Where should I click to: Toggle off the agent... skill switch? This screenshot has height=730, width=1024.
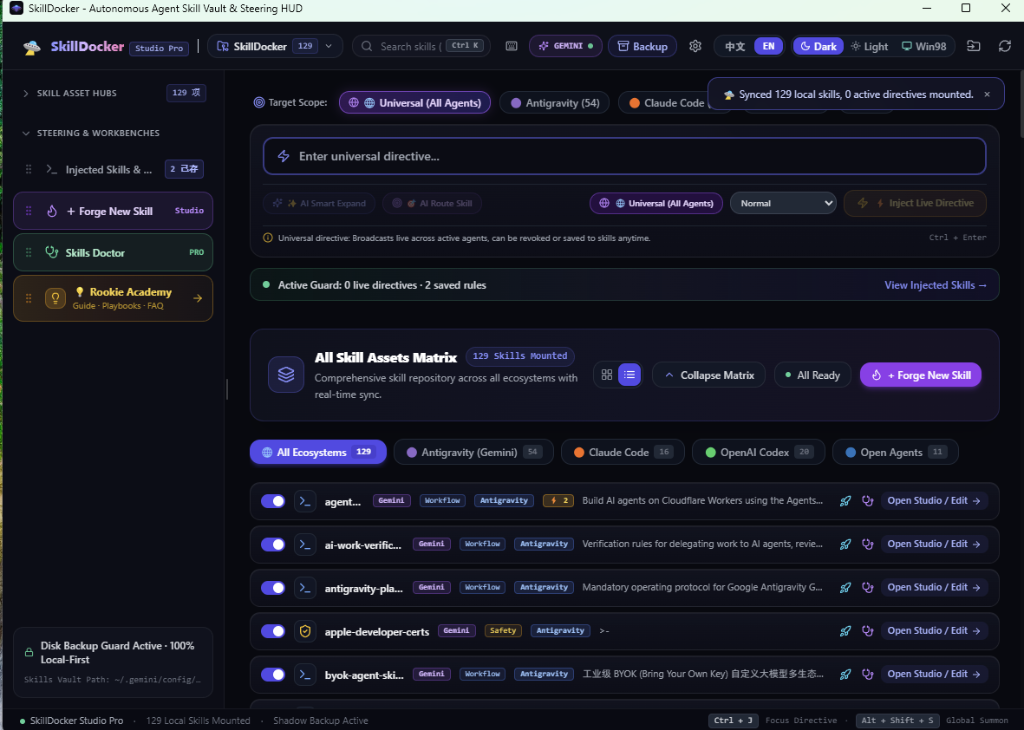coord(273,501)
